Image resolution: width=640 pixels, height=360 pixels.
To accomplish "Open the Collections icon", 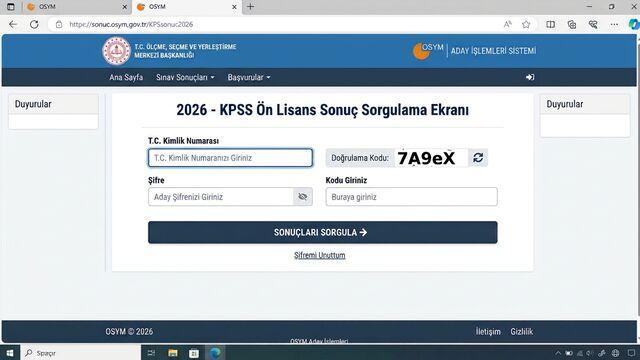I will [572, 24].
